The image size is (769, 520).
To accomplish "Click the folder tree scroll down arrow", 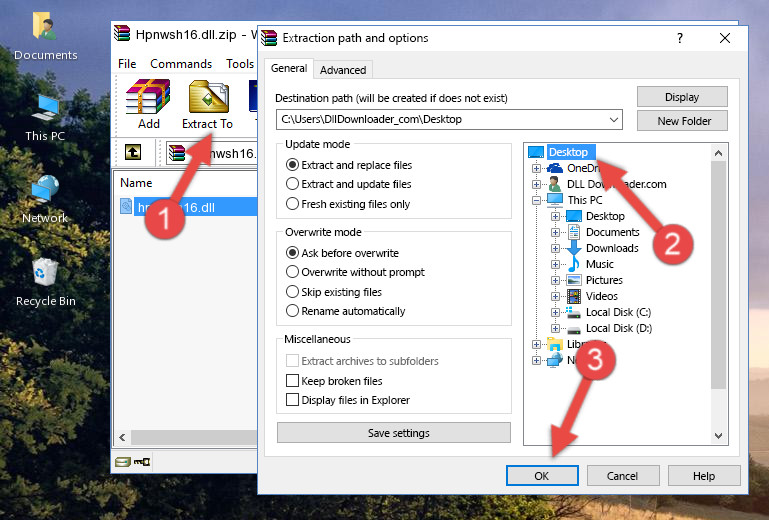I will click(x=718, y=436).
